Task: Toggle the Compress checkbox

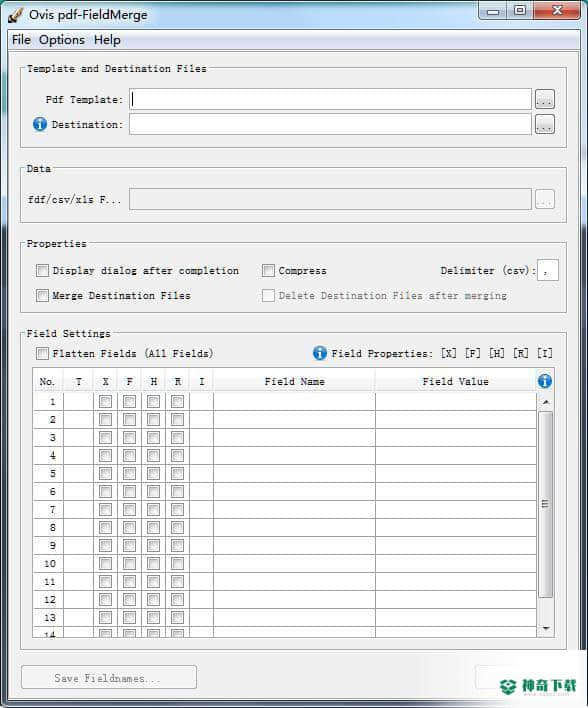Action: tap(268, 270)
